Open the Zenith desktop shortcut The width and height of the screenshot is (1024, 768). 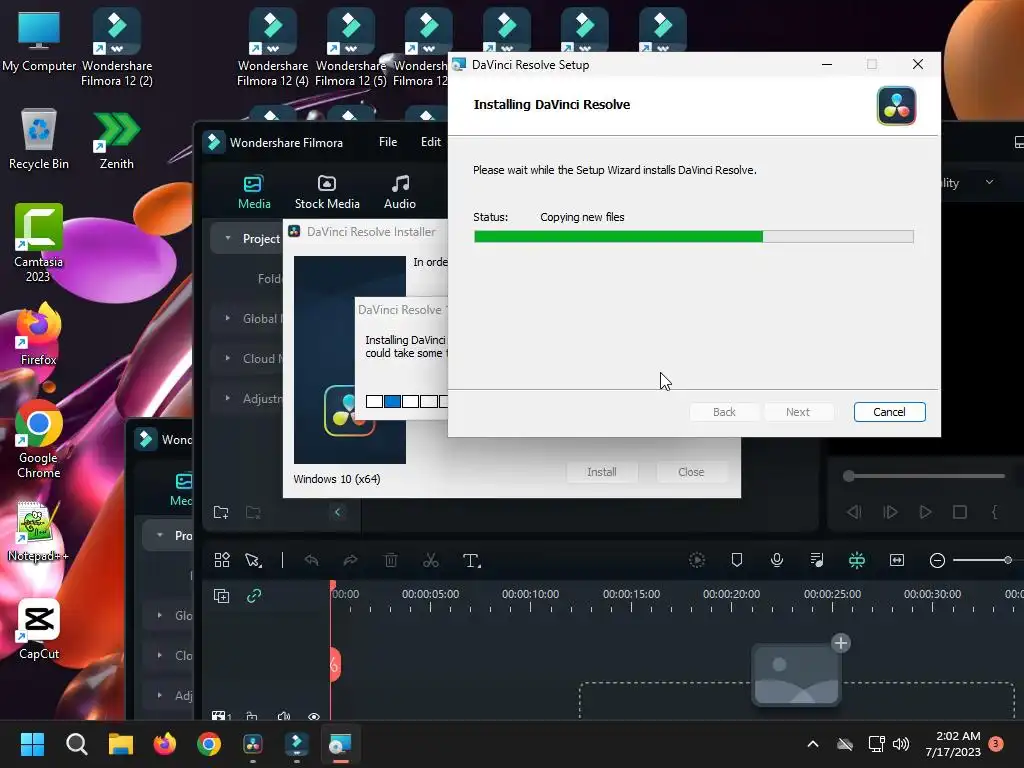click(116, 140)
